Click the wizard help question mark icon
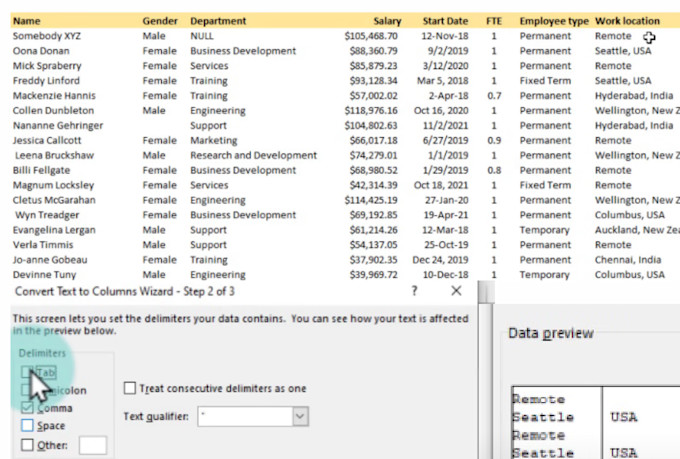680x459 pixels. [415, 291]
